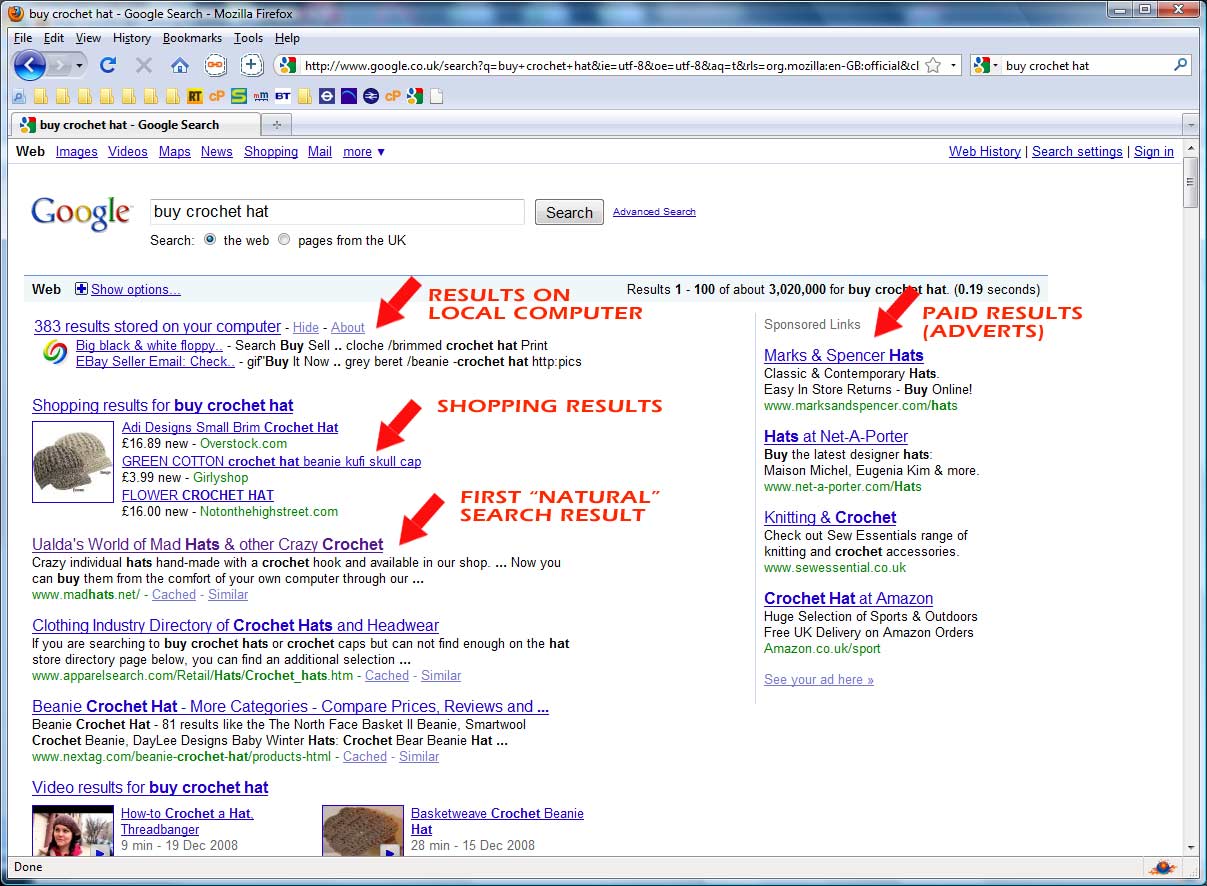Open Google's 'more' dropdown
The width and height of the screenshot is (1207, 886).
364,152
